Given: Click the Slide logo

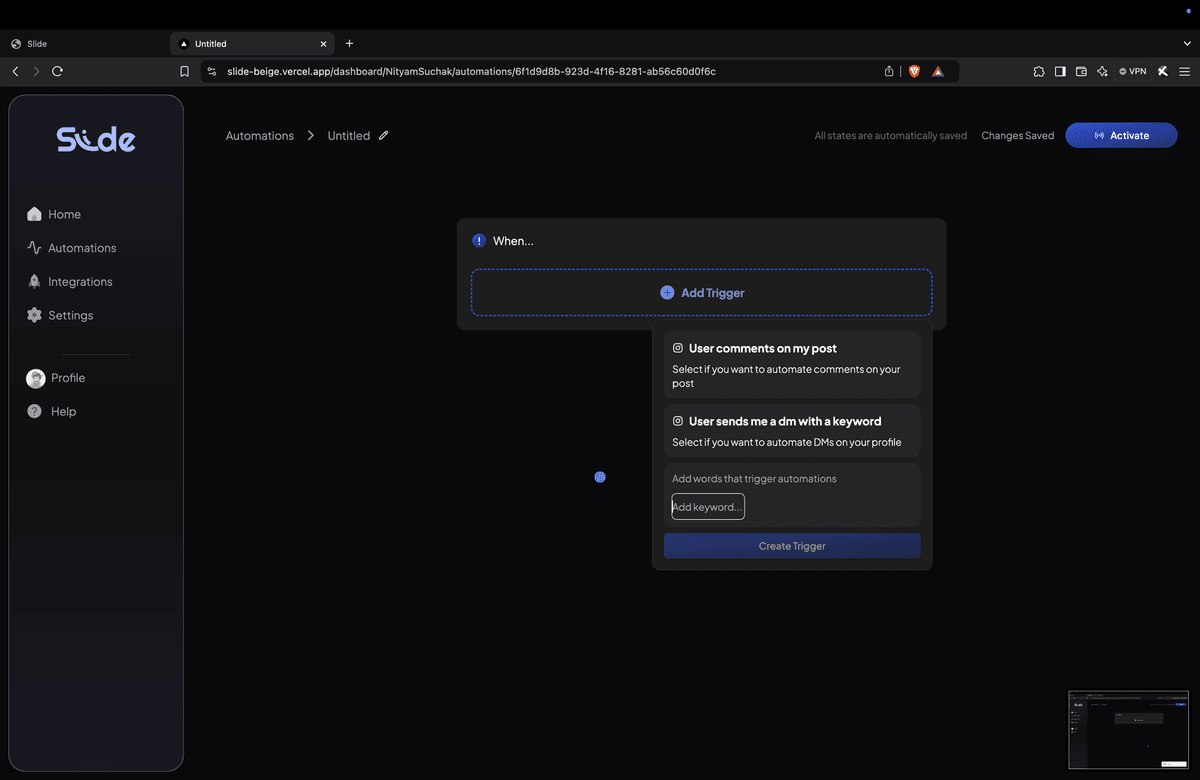Looking at the screenshot, I should tap(95, 138).
